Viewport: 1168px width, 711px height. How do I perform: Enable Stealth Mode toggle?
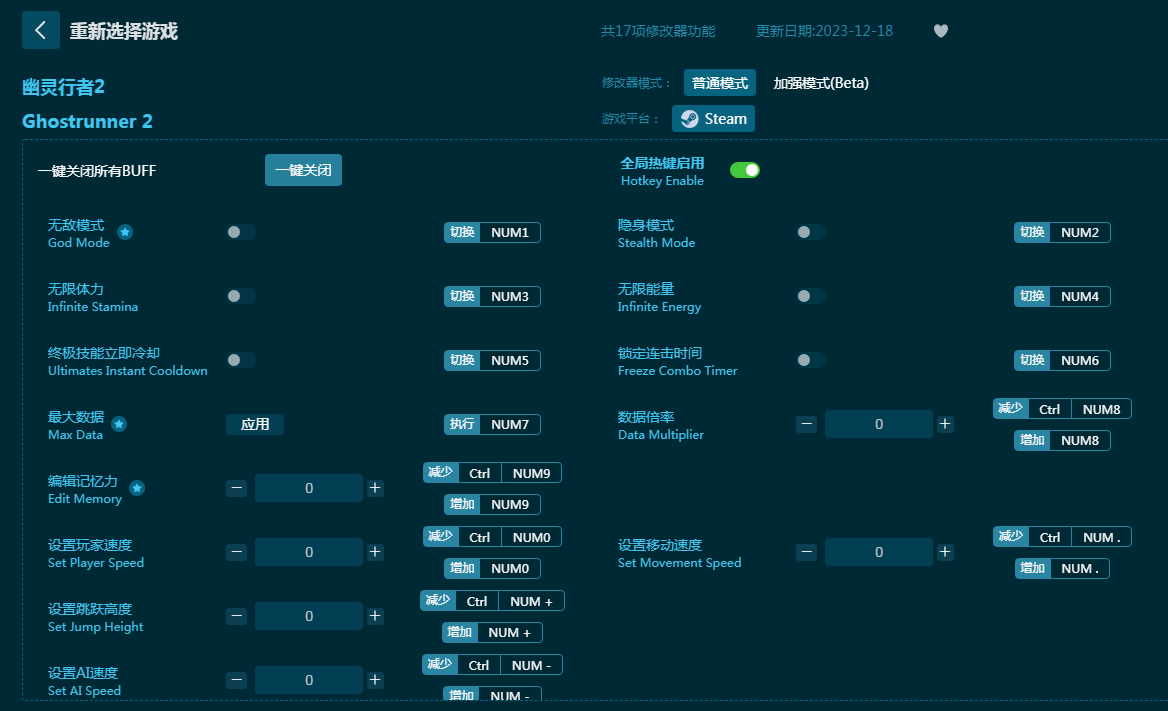point(810,233)
